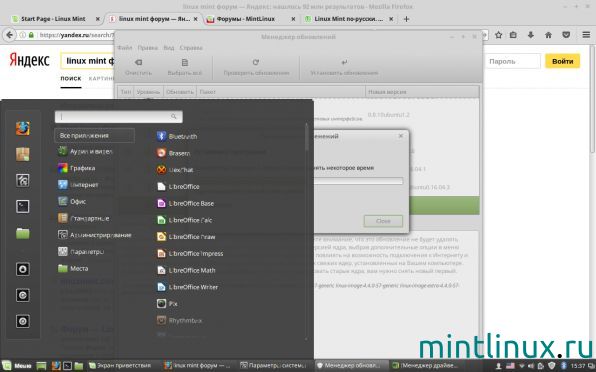Open Справка menu in Update Manager

[x=191, y=48]
